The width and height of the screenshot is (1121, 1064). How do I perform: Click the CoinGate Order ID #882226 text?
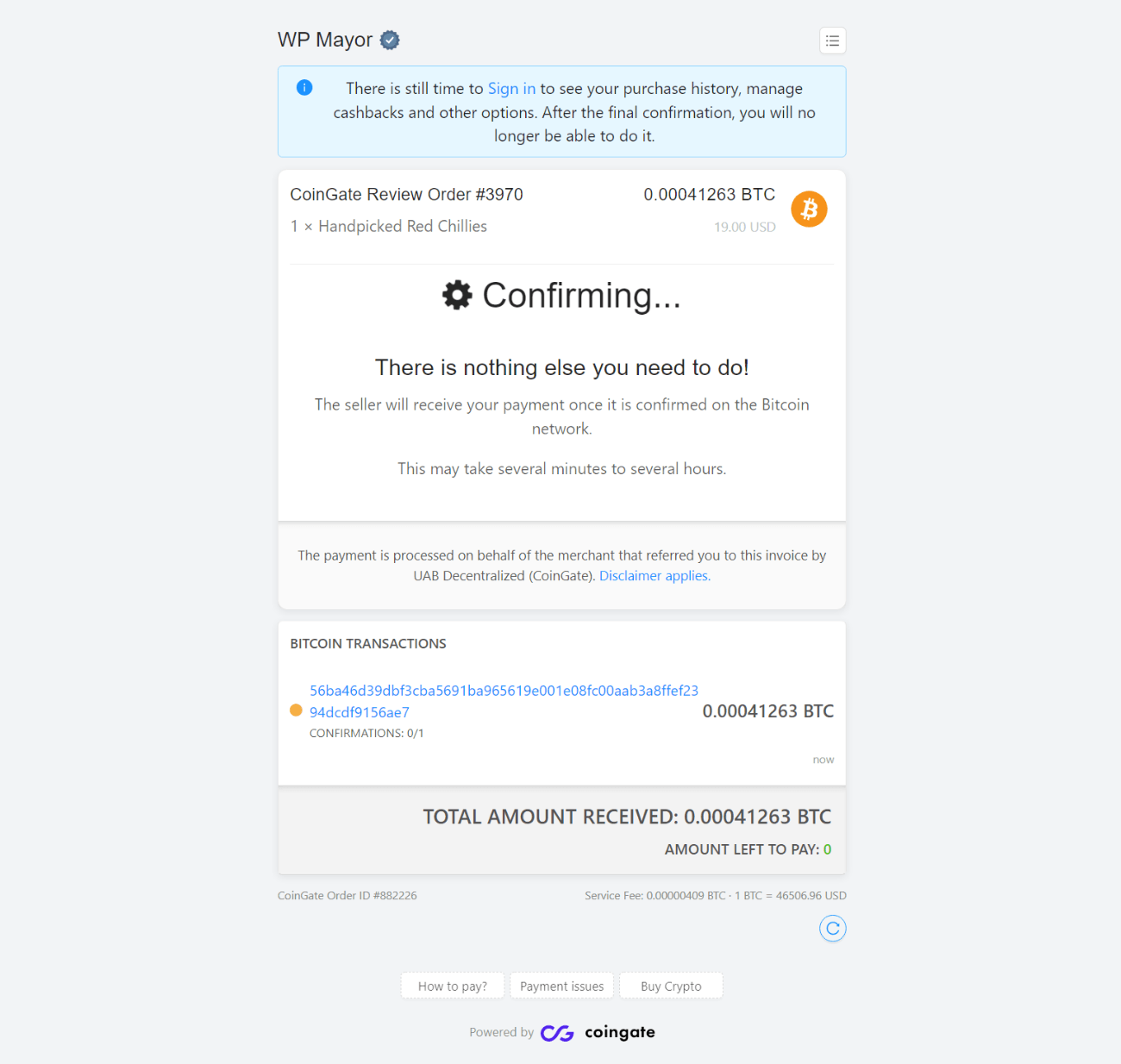(x=347, y=896)
